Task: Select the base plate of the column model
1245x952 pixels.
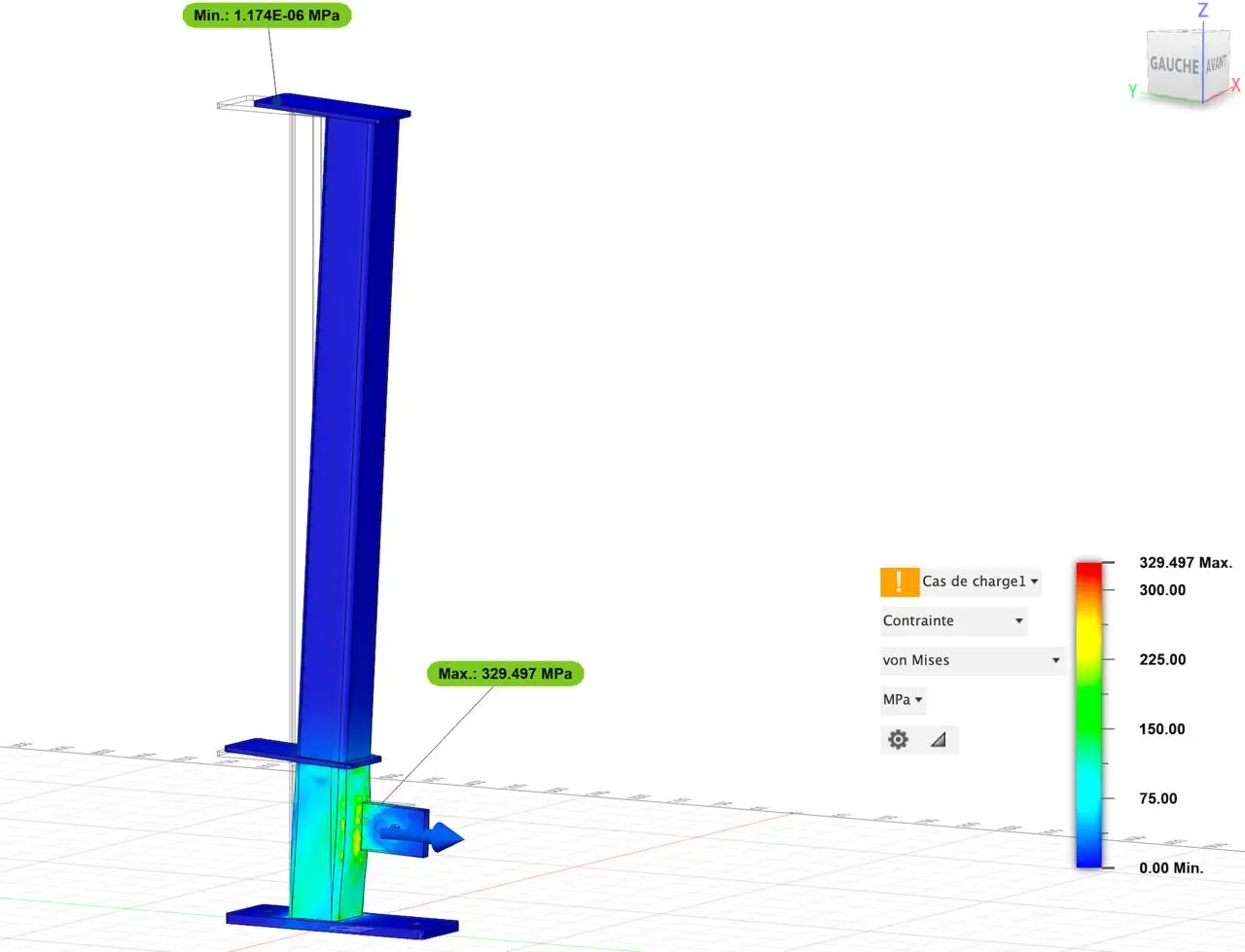Action: (340, 920)
